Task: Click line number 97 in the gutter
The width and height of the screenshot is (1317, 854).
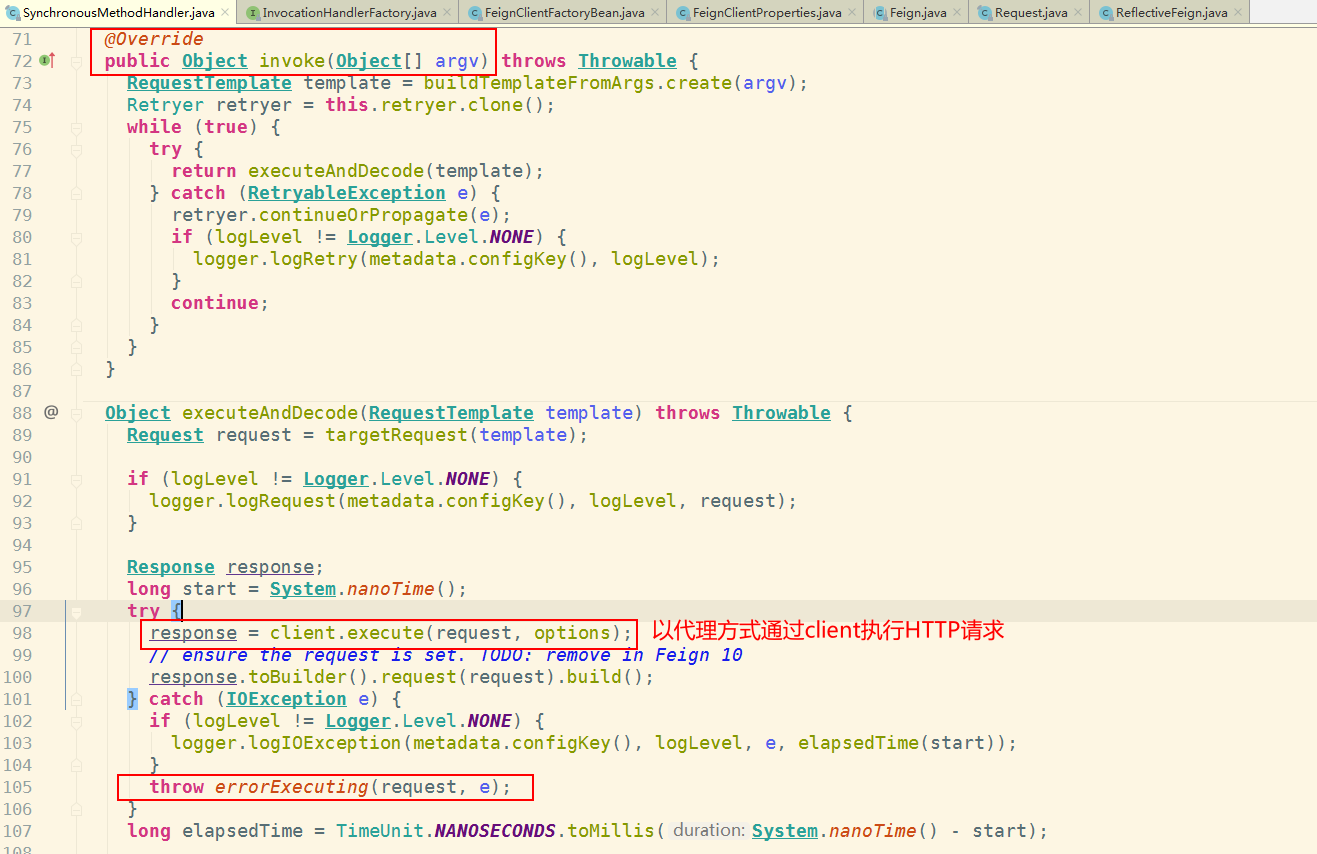Action: pos(22,611)
